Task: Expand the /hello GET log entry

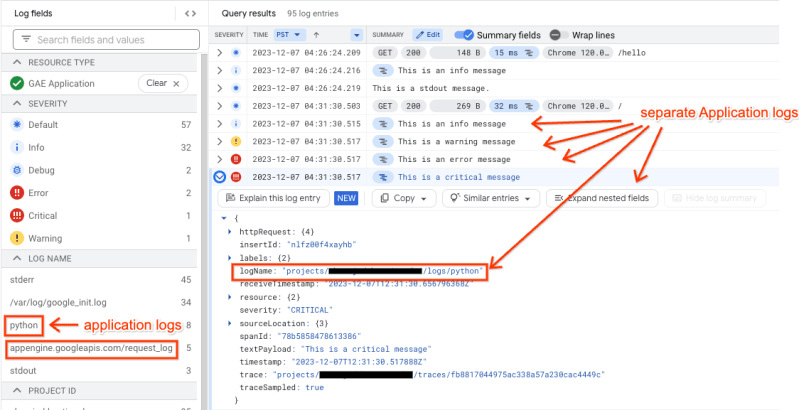Action: coord(220,53)
